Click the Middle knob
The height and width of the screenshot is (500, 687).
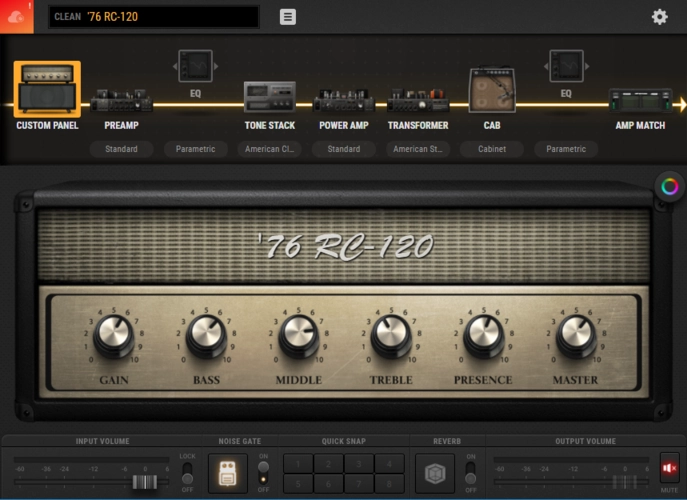coord(299,335)
